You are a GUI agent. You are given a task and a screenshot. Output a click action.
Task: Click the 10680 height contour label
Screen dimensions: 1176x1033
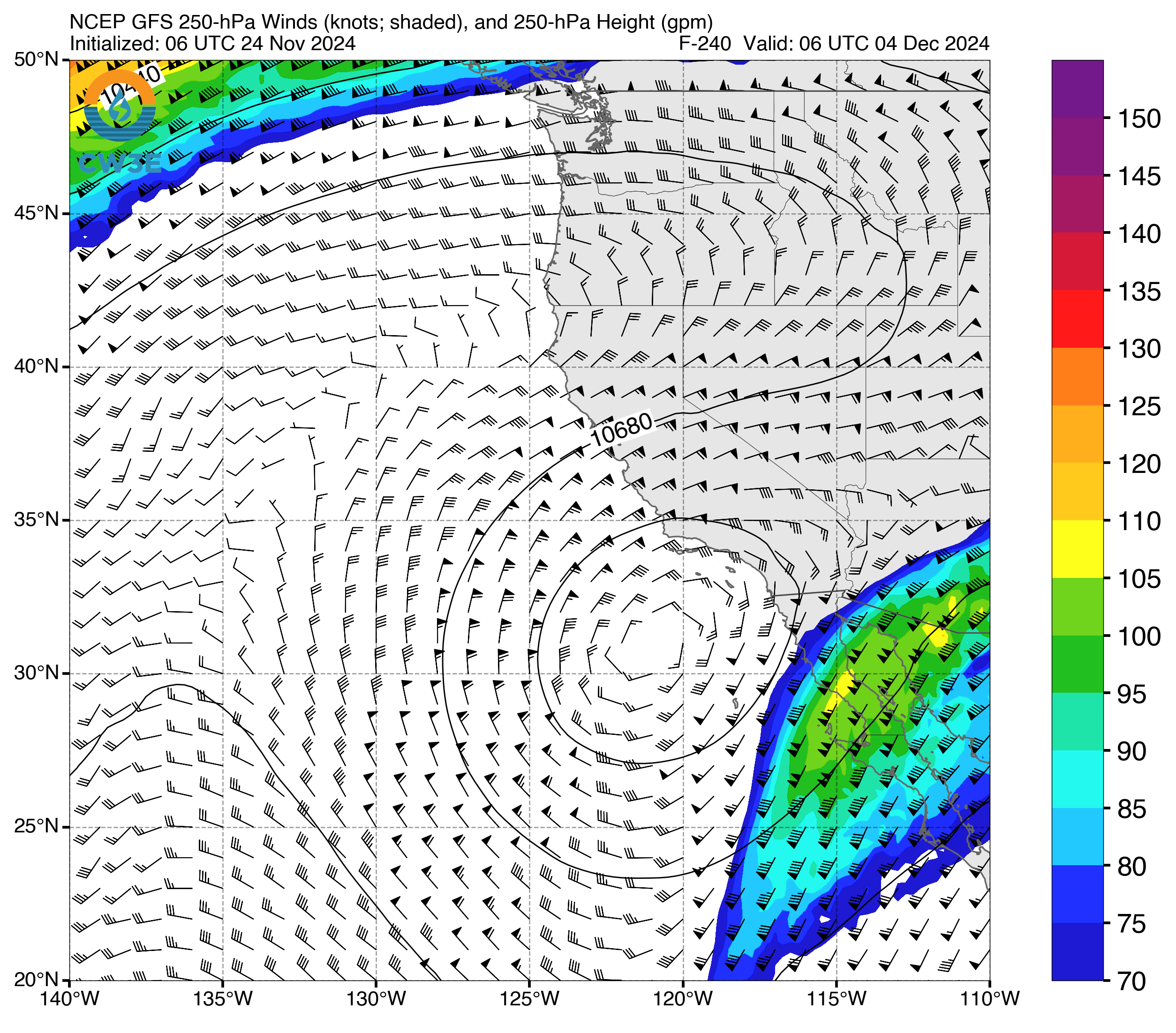(622, 429)
